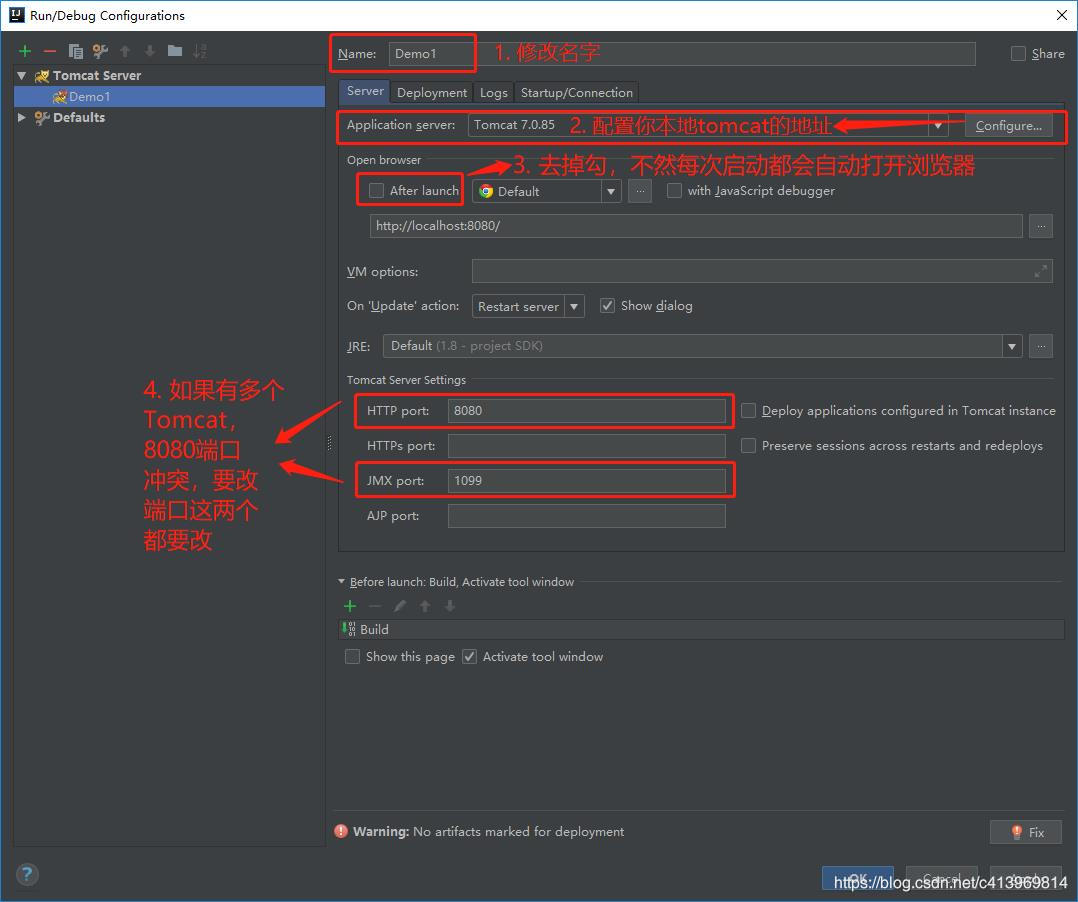Open Application server dropdown arrow
Viewport: 1078px width, 902px height.
(938, 126)
